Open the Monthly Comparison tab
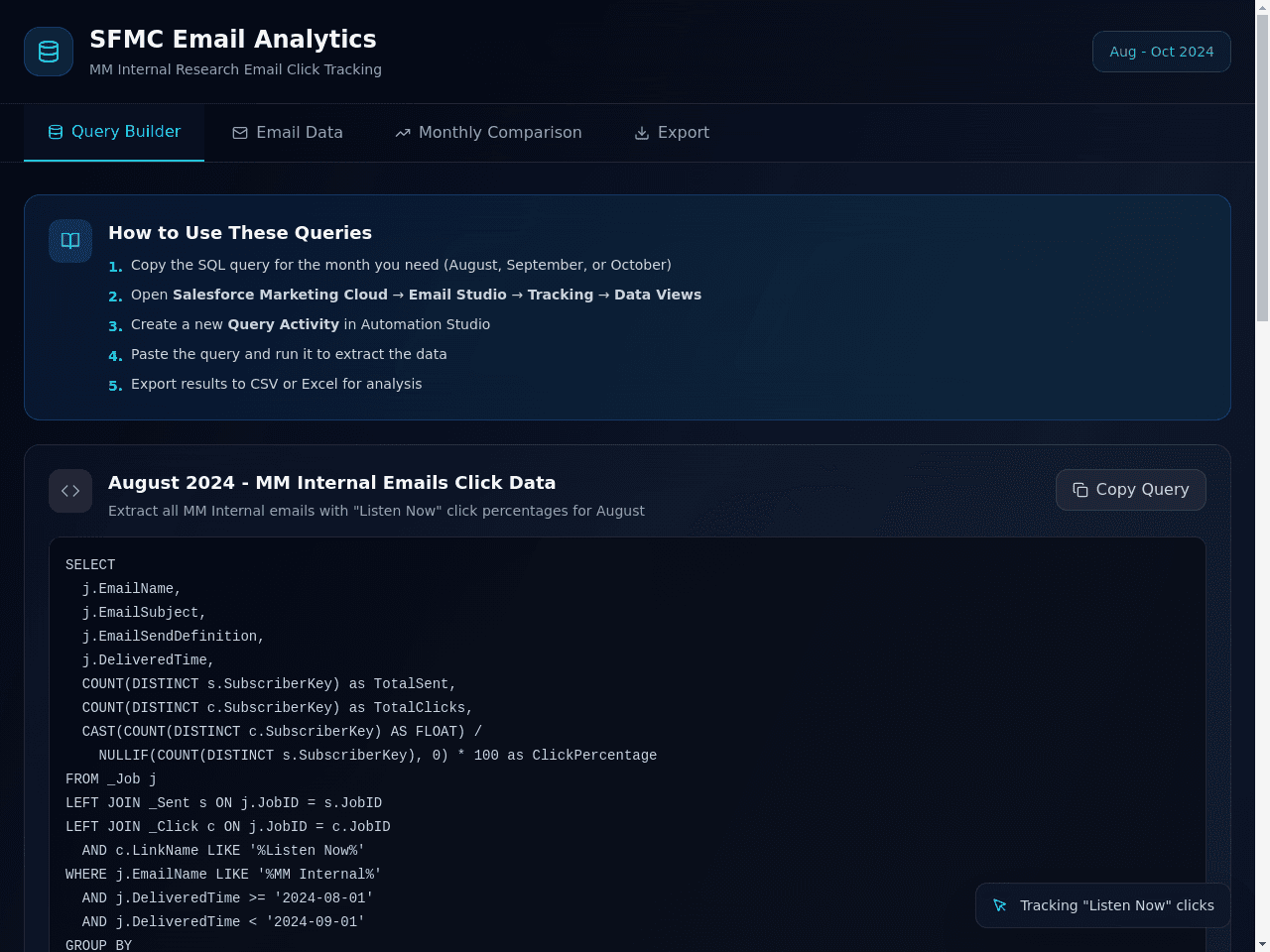 (x=488, y=133)
